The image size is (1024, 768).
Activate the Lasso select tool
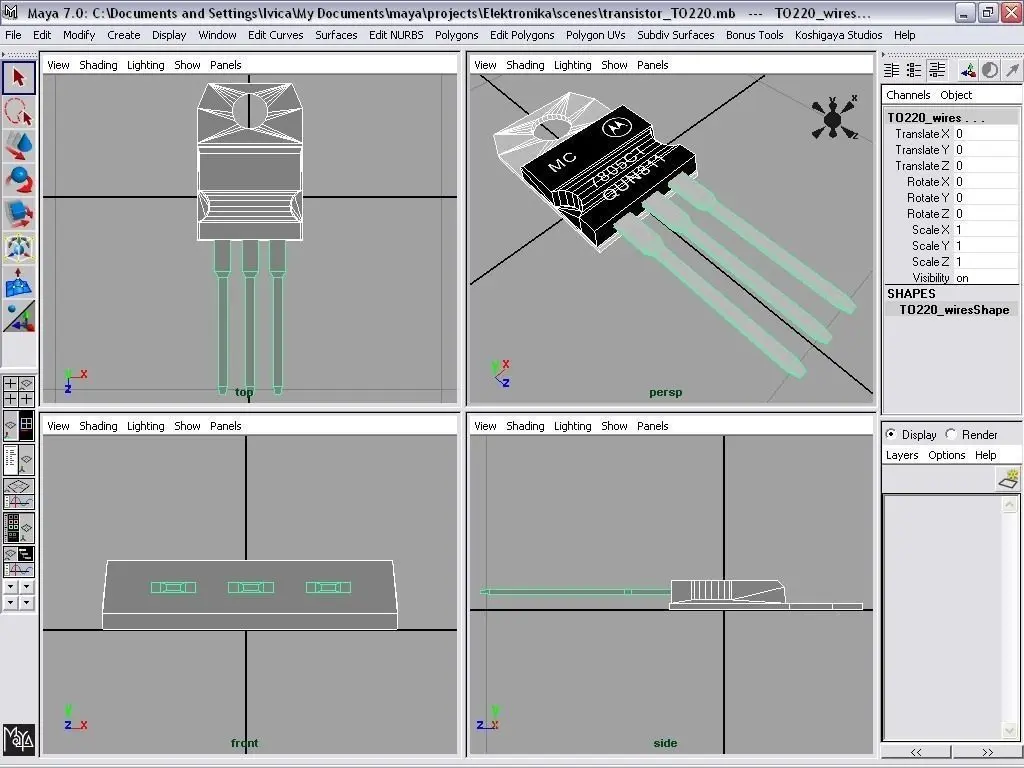[18, 112]
